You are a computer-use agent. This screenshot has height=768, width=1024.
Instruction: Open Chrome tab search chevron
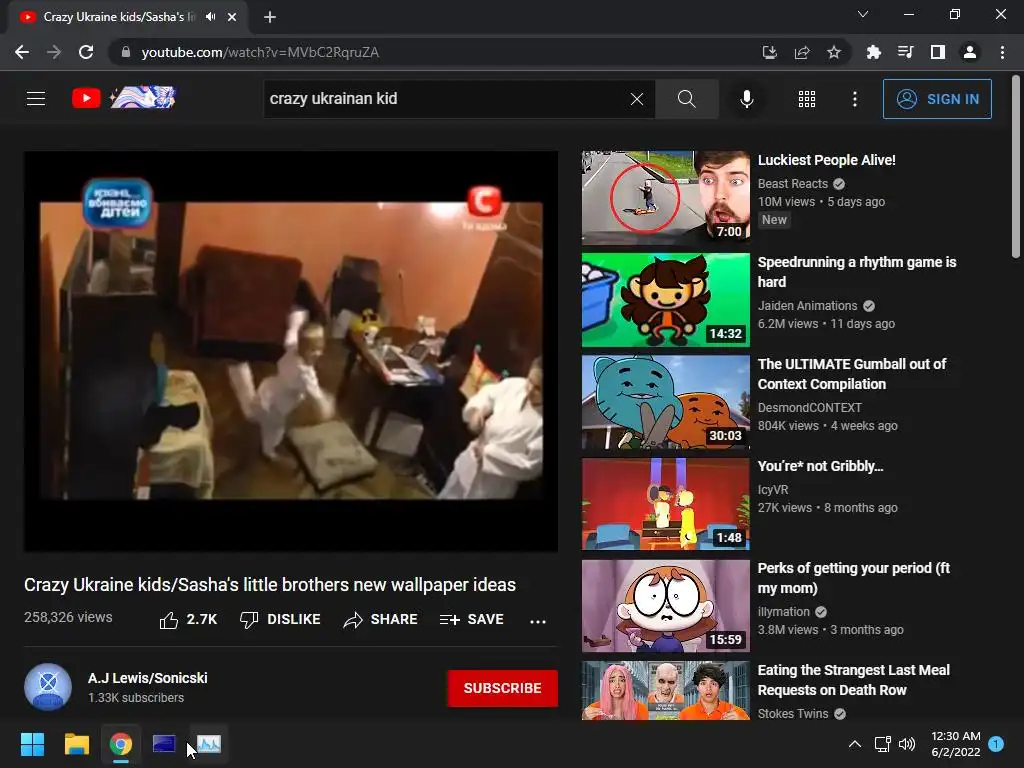click(x=863, y=14)
